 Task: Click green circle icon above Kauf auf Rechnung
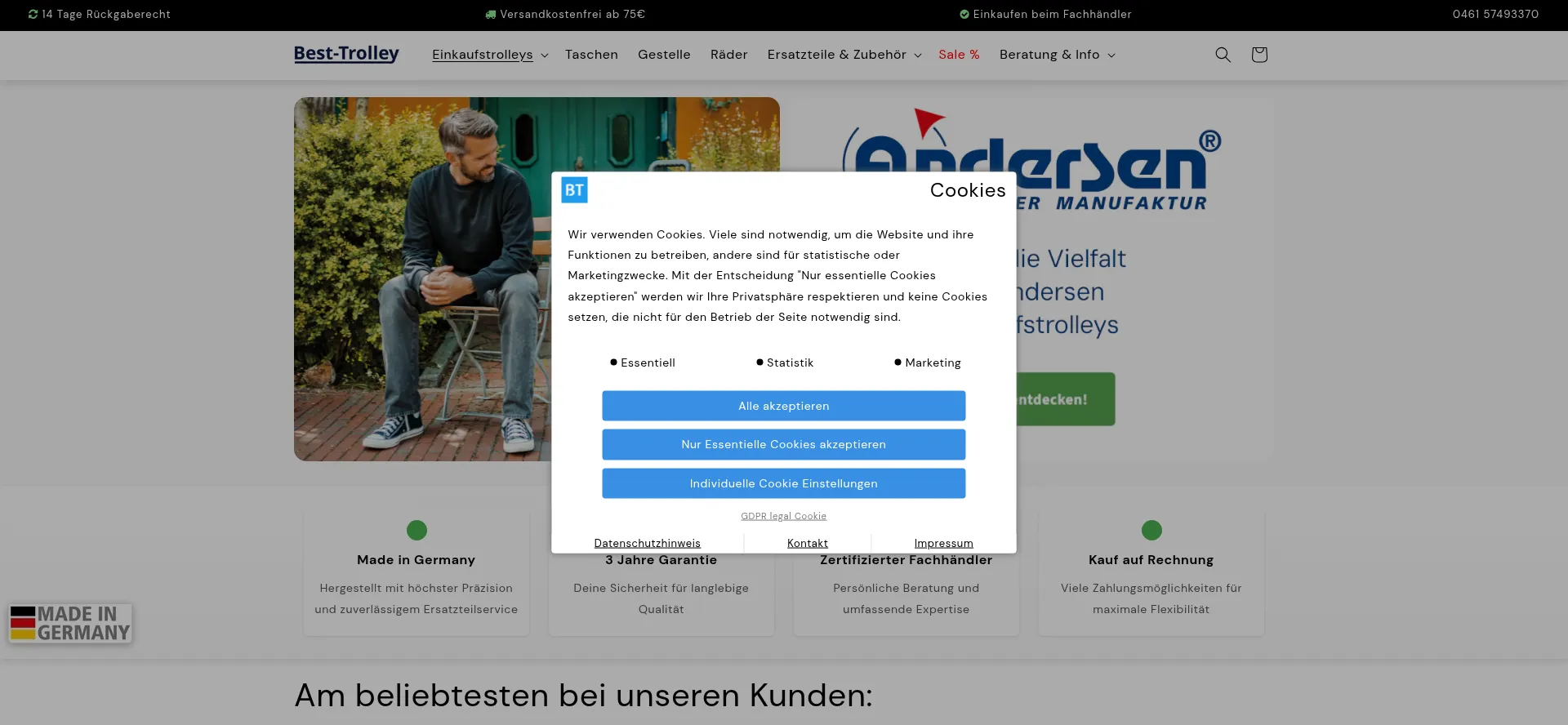pos(1151,531)
